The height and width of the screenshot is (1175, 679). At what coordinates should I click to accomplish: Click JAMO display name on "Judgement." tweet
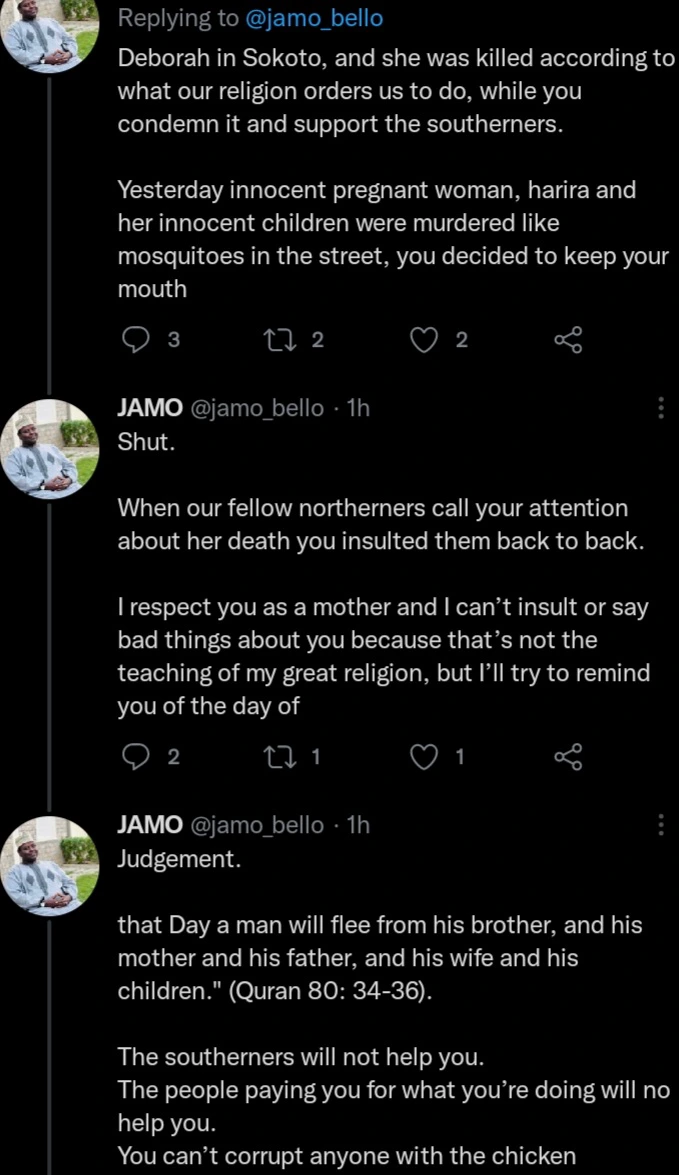pos(150,824)
